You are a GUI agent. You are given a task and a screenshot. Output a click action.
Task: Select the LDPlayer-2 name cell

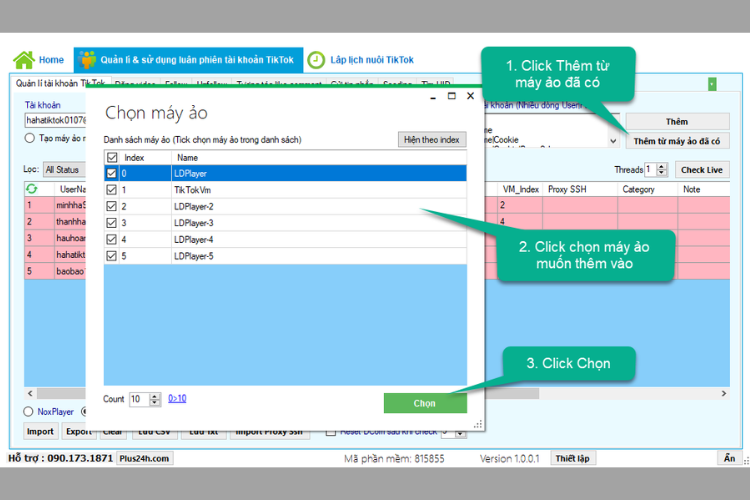point(319,206)
